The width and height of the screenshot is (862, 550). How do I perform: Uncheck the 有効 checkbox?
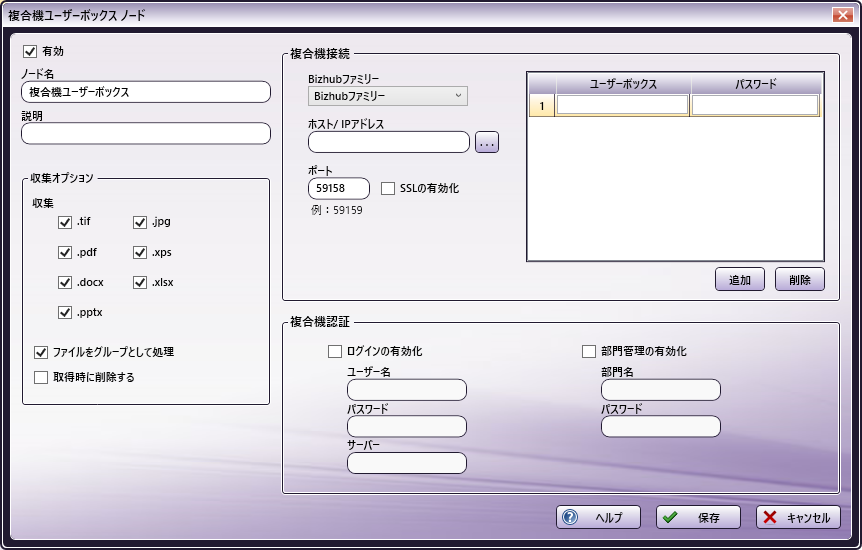[30, 52]
